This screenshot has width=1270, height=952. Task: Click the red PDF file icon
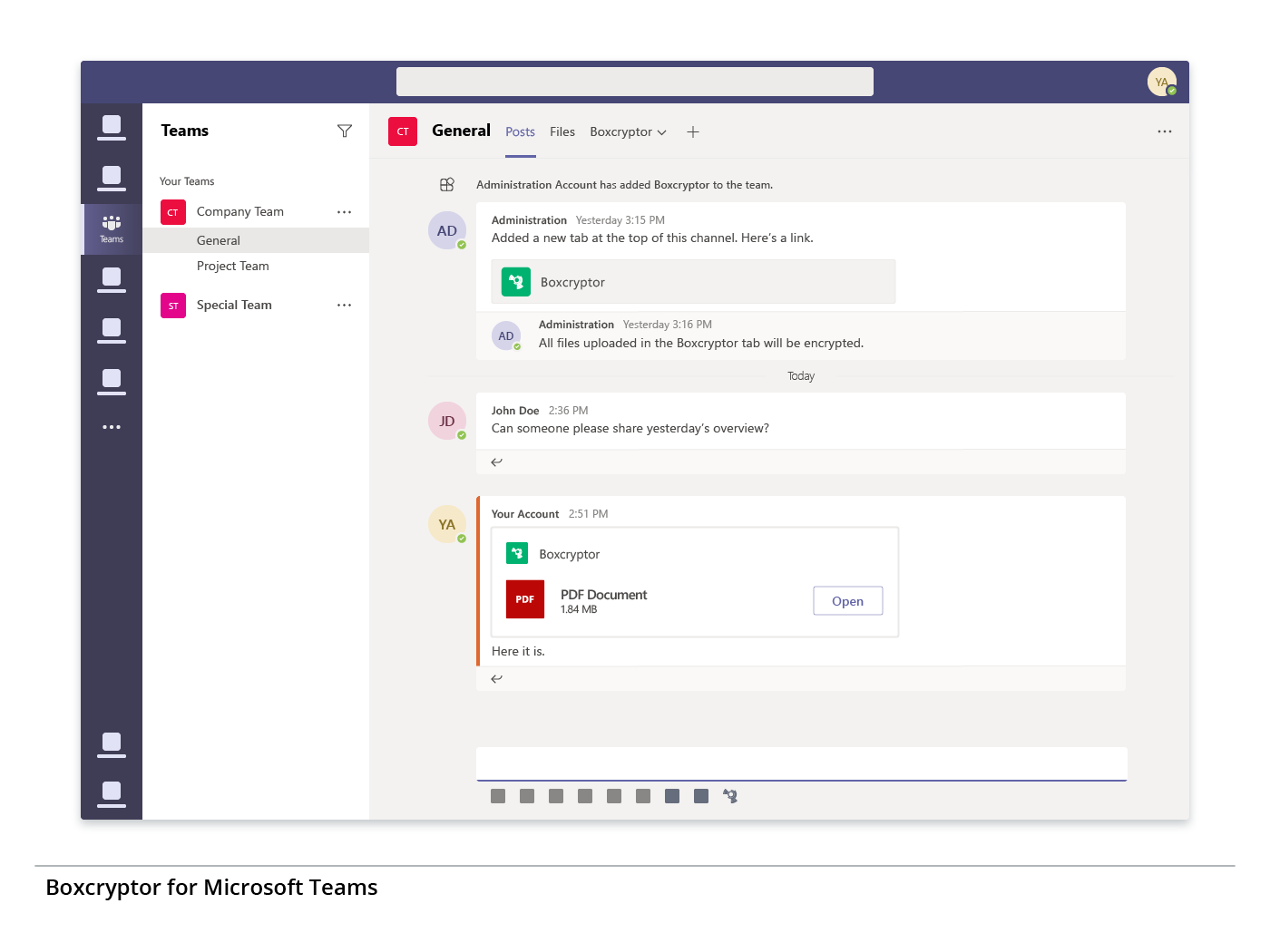click(525, 599)
